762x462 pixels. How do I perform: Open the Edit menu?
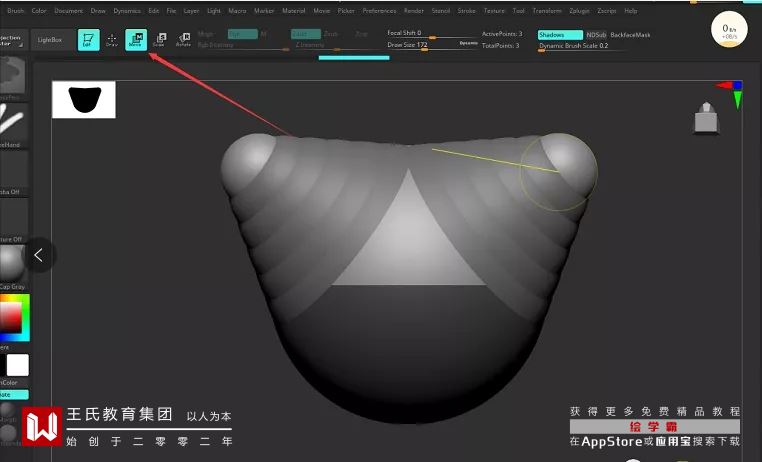(154, 11)
